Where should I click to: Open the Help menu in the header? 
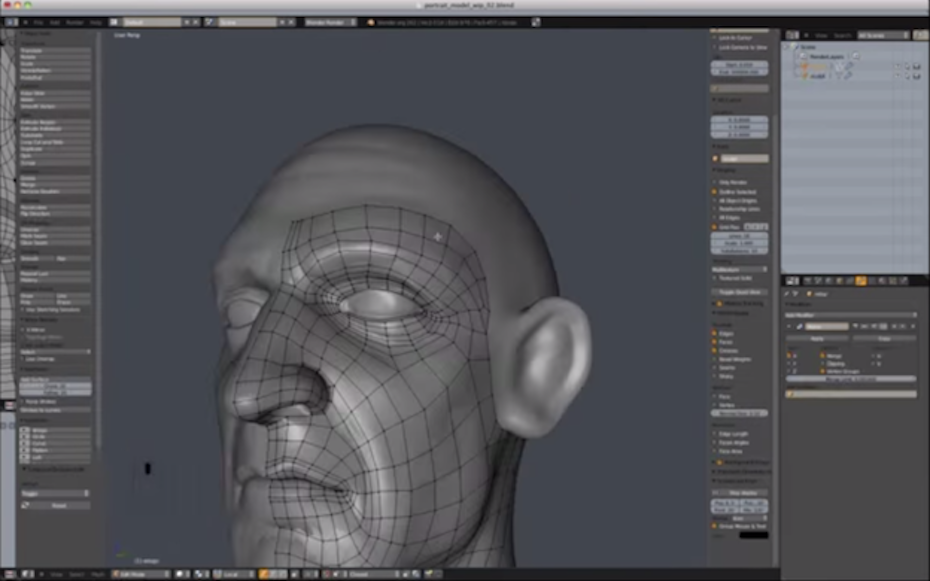(95, 21)
